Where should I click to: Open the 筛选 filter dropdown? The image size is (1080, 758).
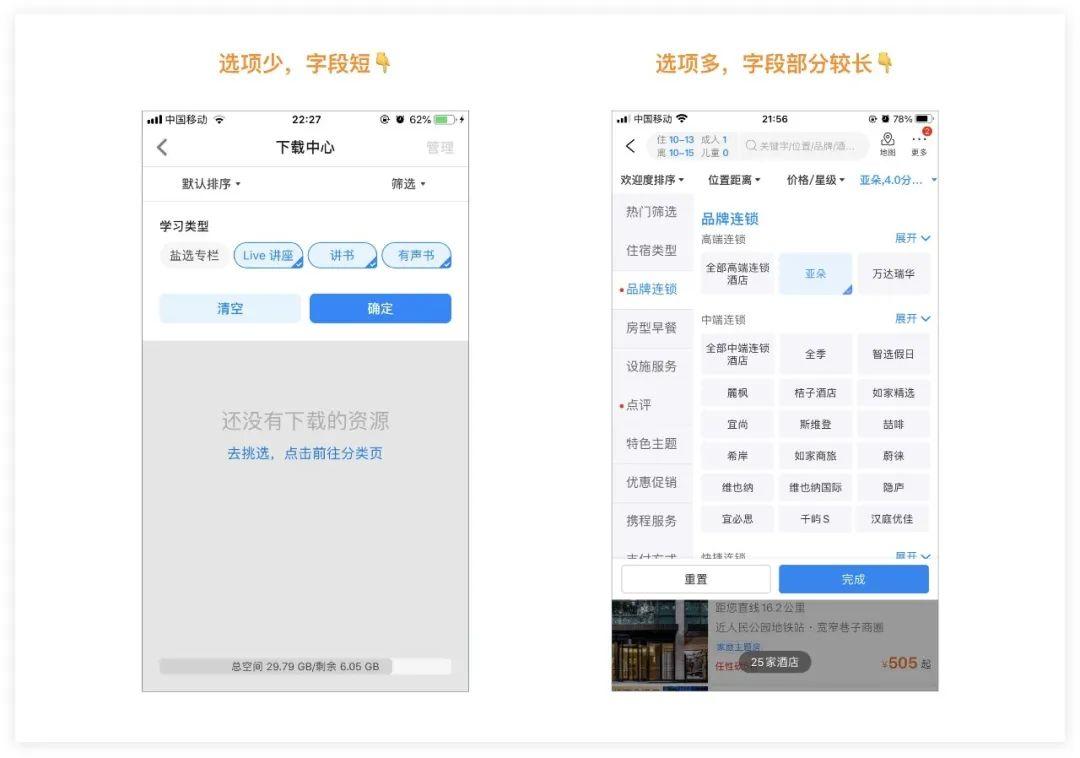pos(408,184)
